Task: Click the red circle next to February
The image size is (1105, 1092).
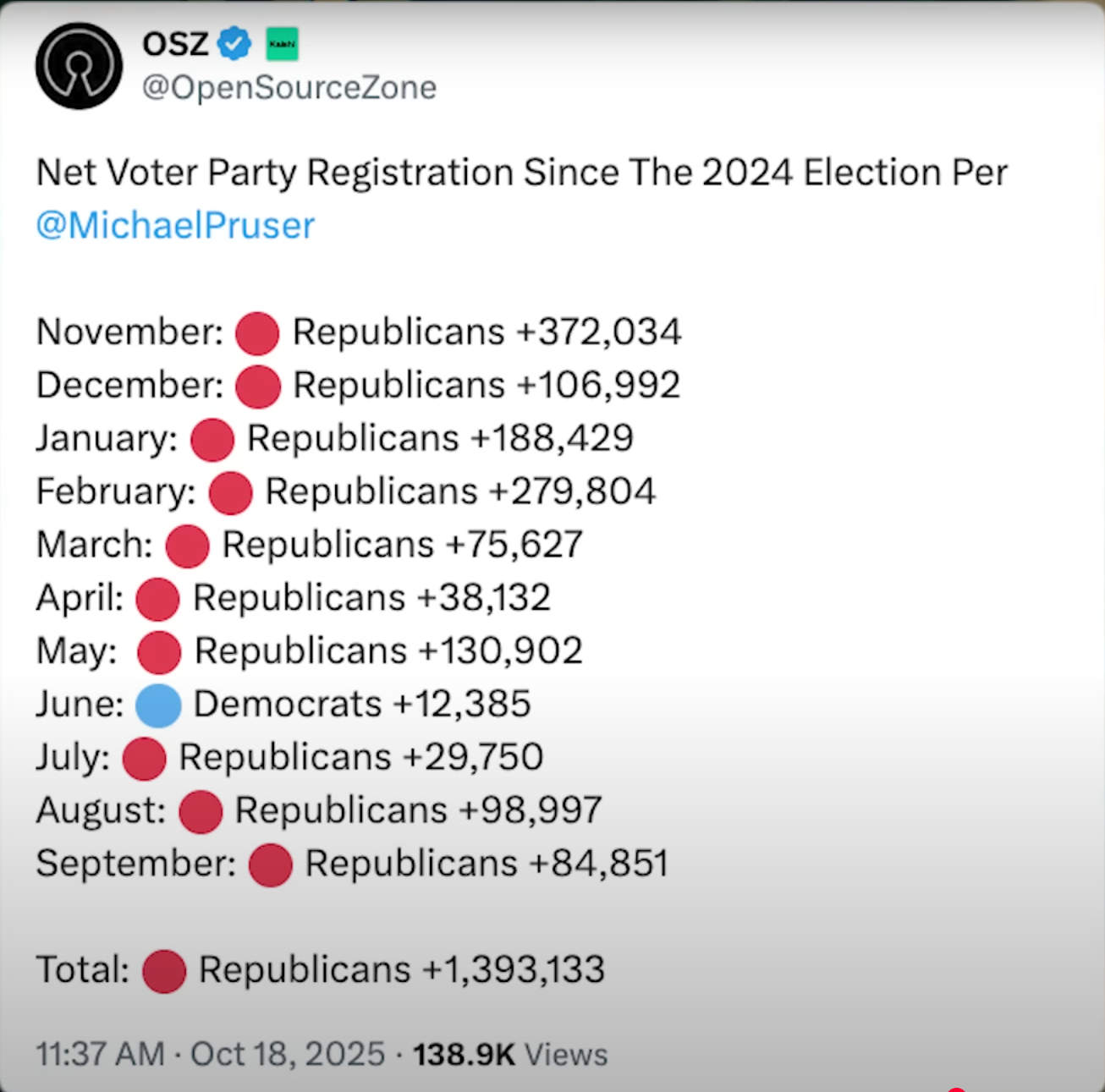Action: [230, 493]
